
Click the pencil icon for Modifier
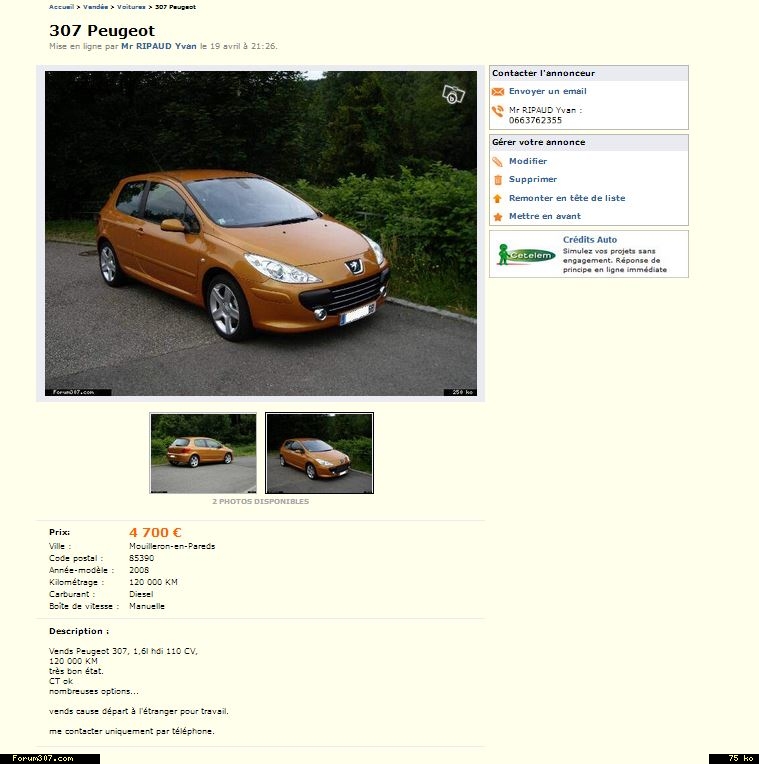click(x=497, y=162)
